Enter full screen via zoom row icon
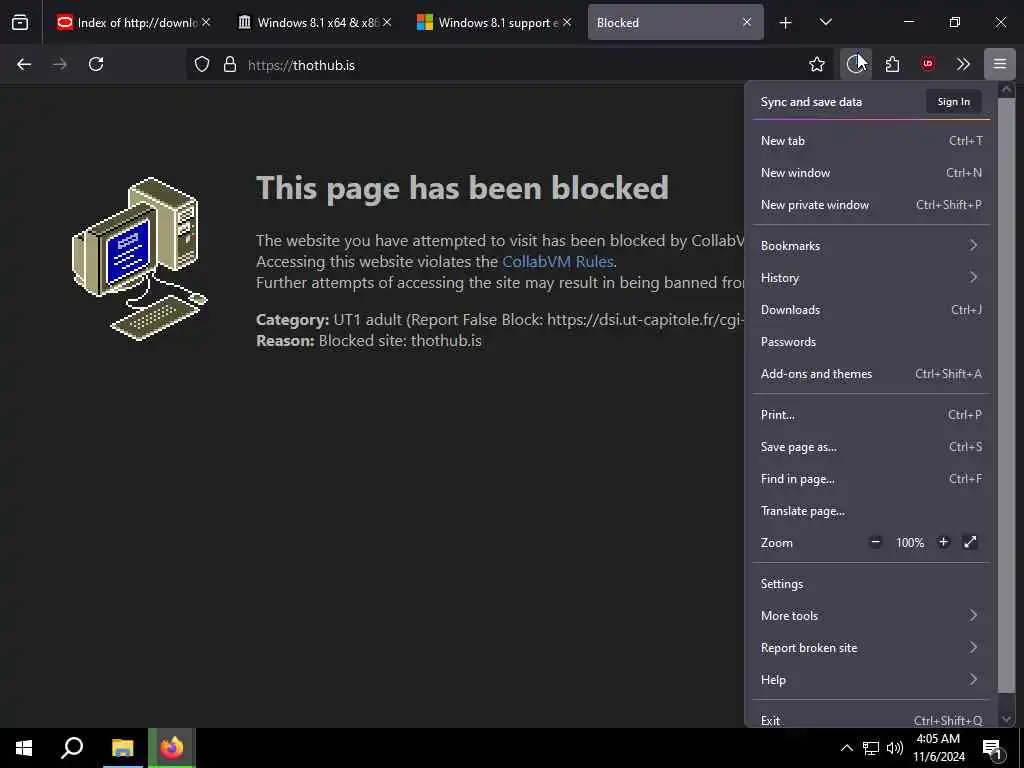The height and width of the screenshot is (768, 1024). [x=970, y=542]
